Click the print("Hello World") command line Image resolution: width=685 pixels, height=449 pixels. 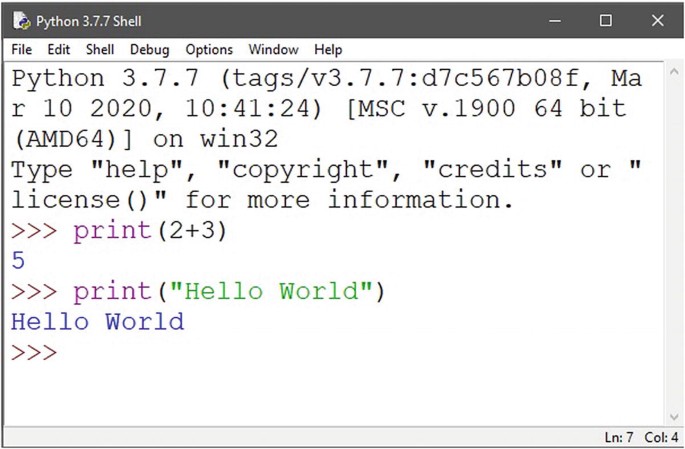(228, 292)
